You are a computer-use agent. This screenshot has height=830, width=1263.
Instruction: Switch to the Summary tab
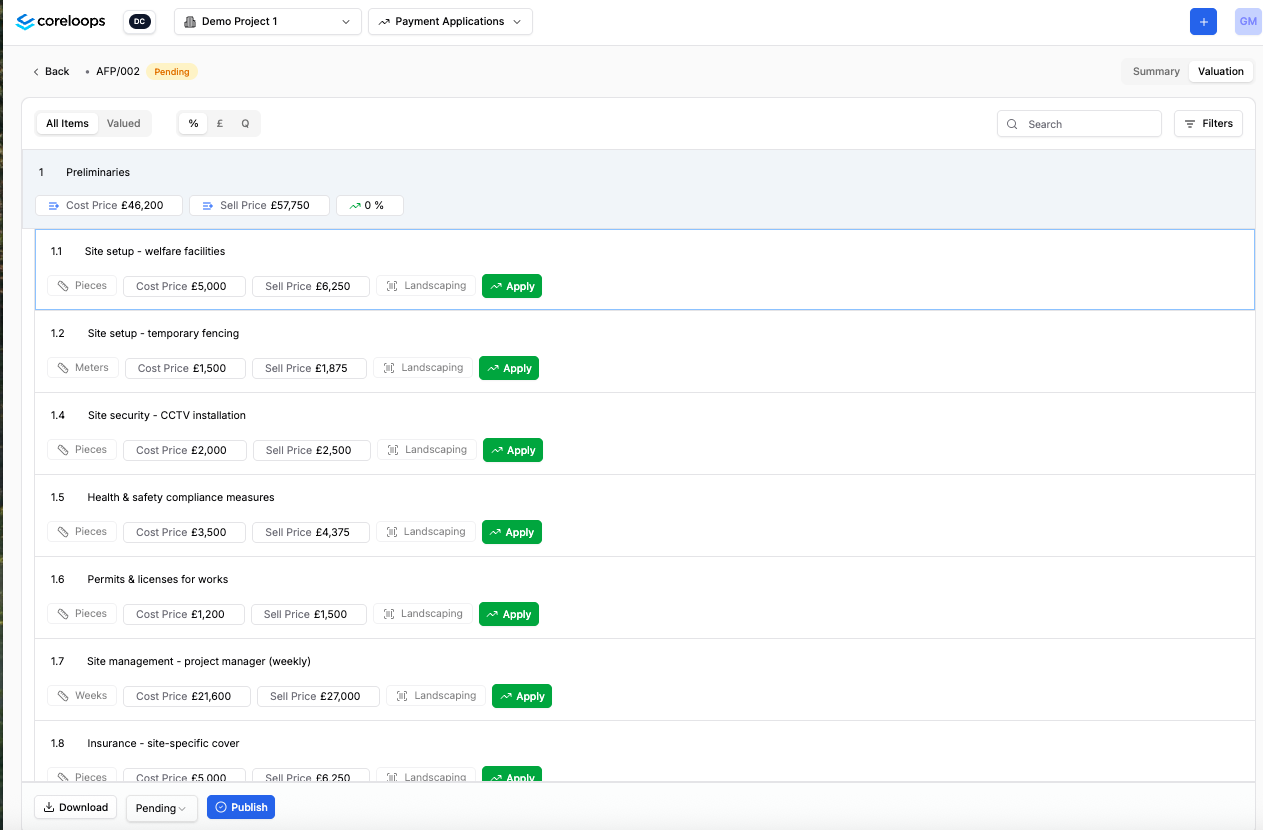point(1156,71)
